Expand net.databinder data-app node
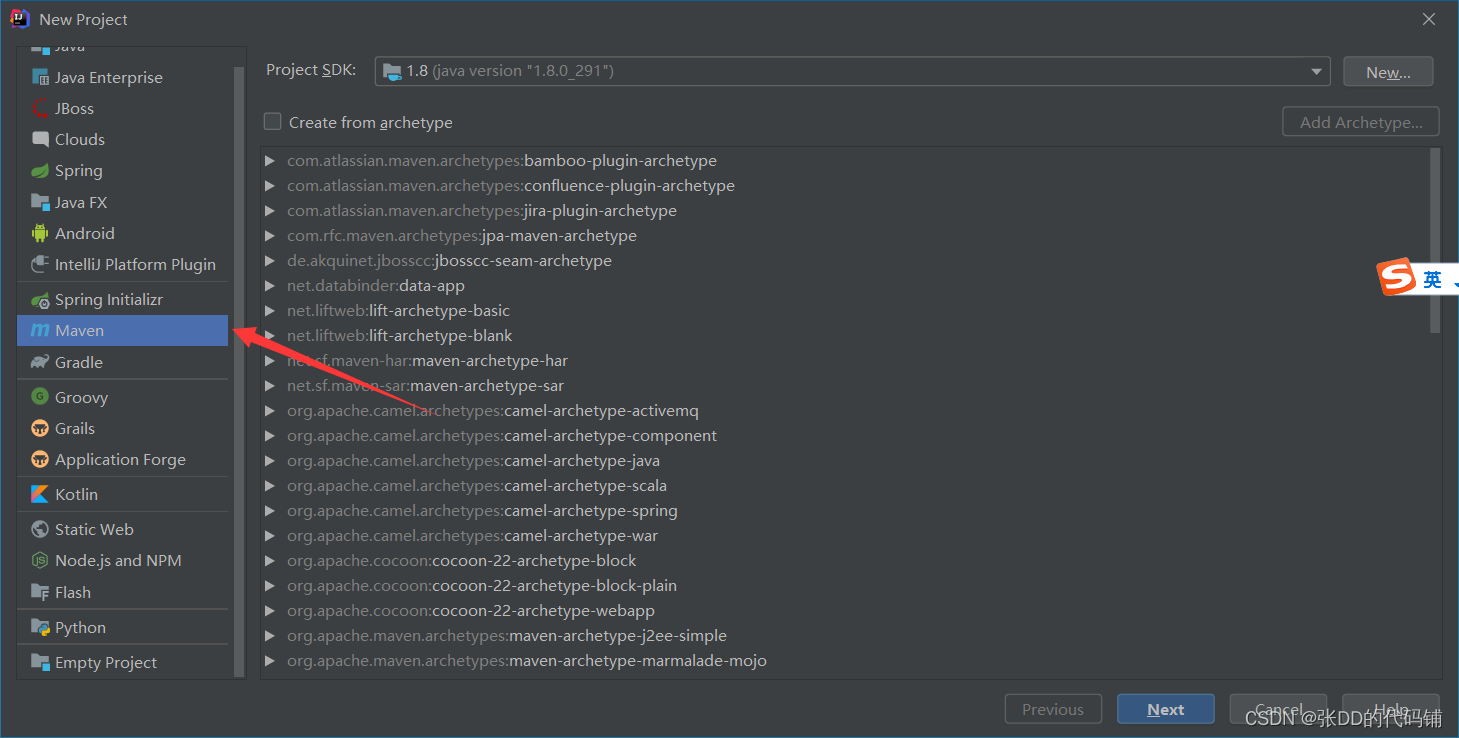Image resolution: width=1459 pixels, height=738 pixels. pos(269,285)
